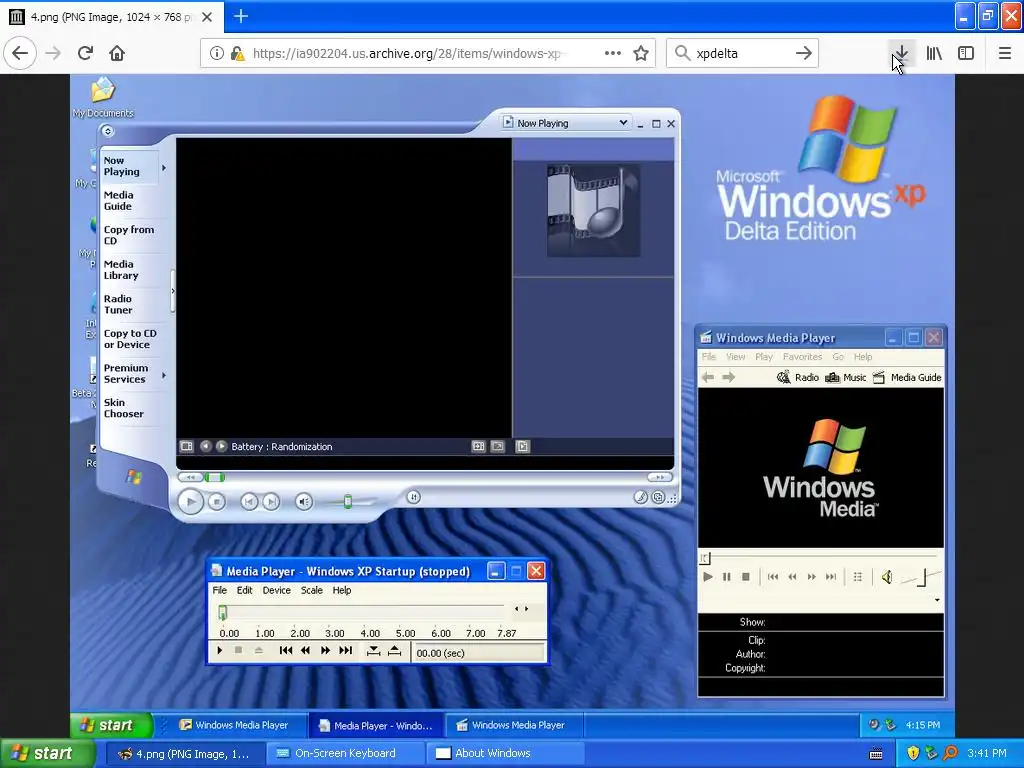Click Rewind in Media Player Startup window
This screenshot has width=1024, height=768.
point(305,650)
